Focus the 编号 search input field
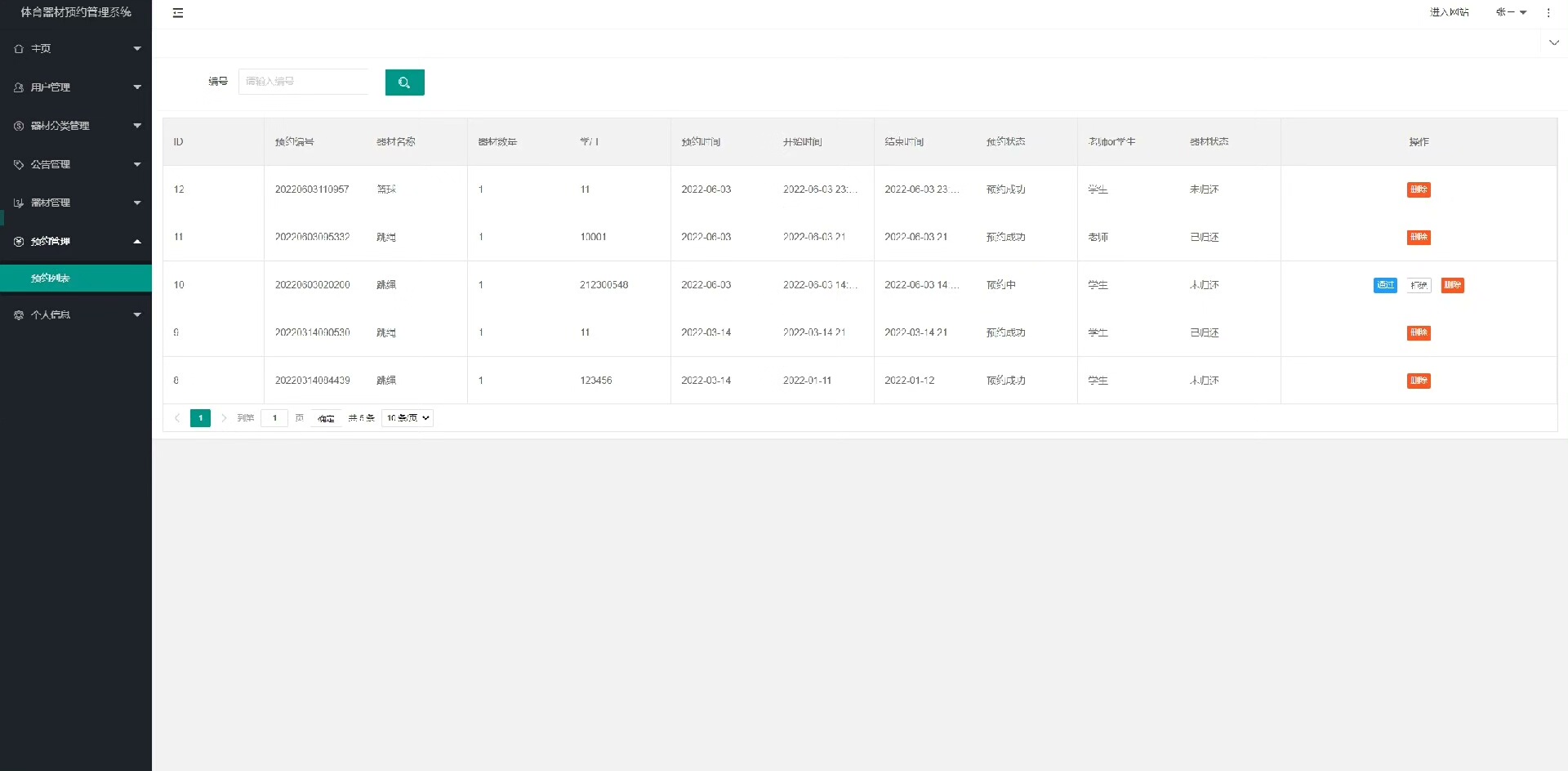Image resolution: width=1568 pixels, height=771 pixels. (303, 82)
